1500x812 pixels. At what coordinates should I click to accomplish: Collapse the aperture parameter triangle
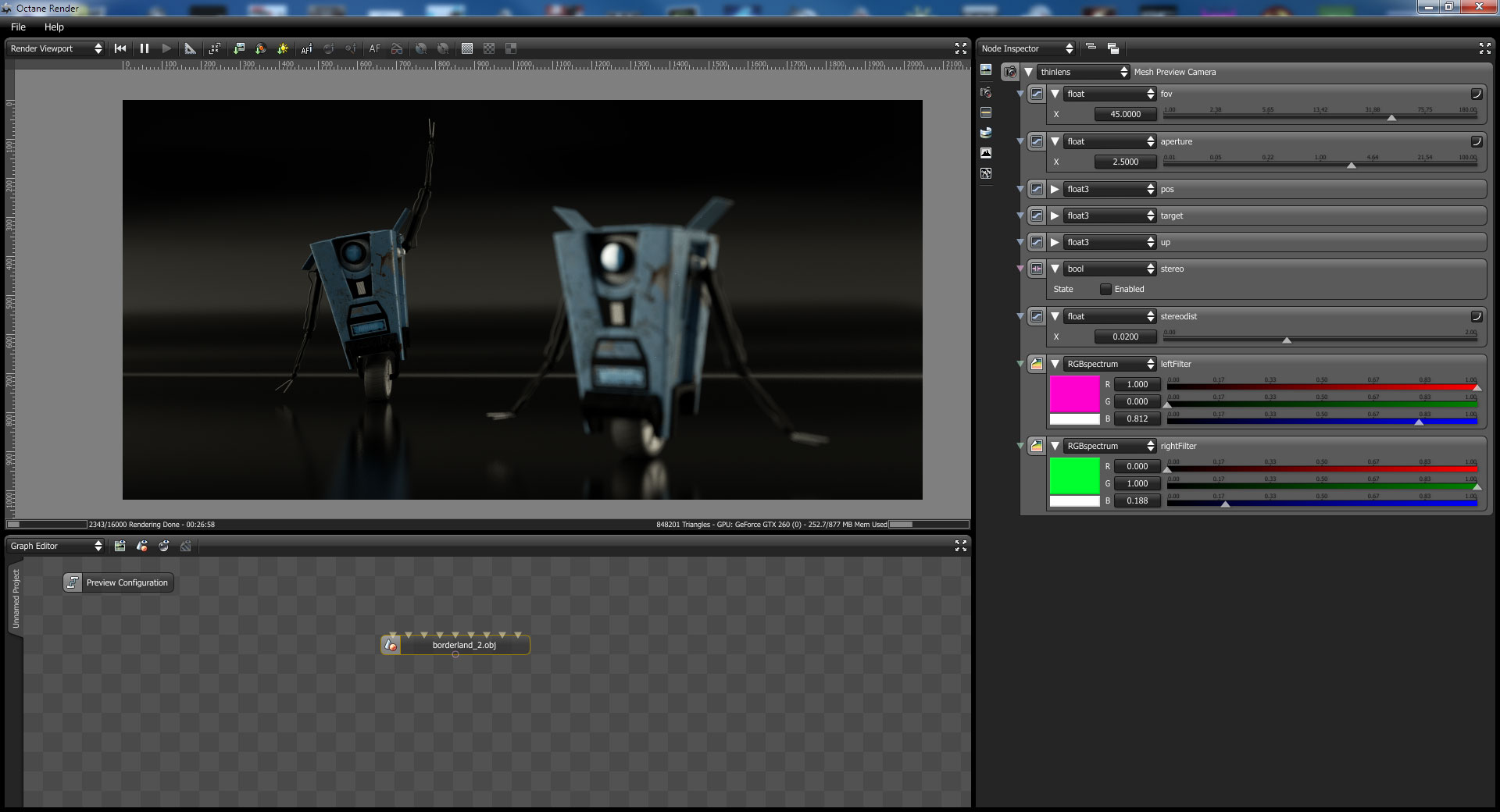1055,141
